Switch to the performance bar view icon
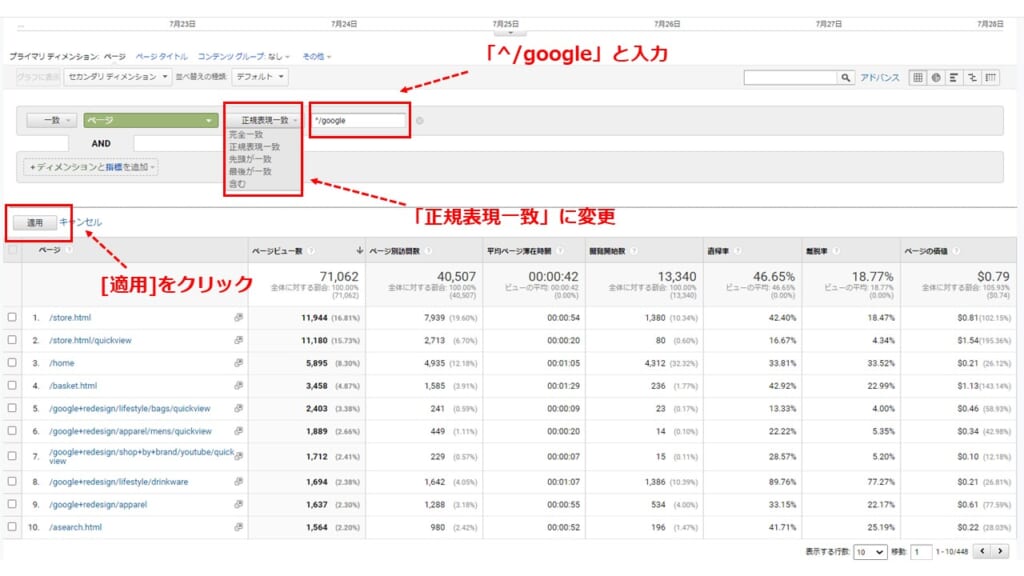The width and height of the screenshot is (1024, 576). point(954,78)
